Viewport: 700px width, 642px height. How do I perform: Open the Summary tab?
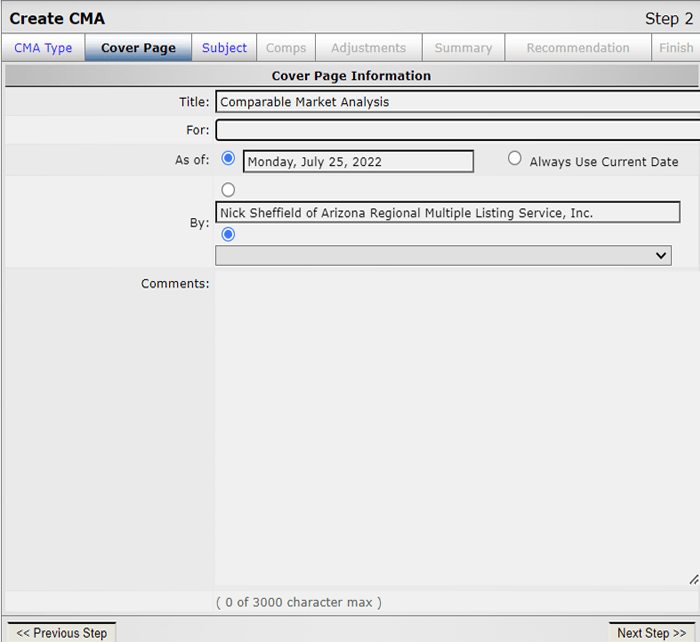463,48
